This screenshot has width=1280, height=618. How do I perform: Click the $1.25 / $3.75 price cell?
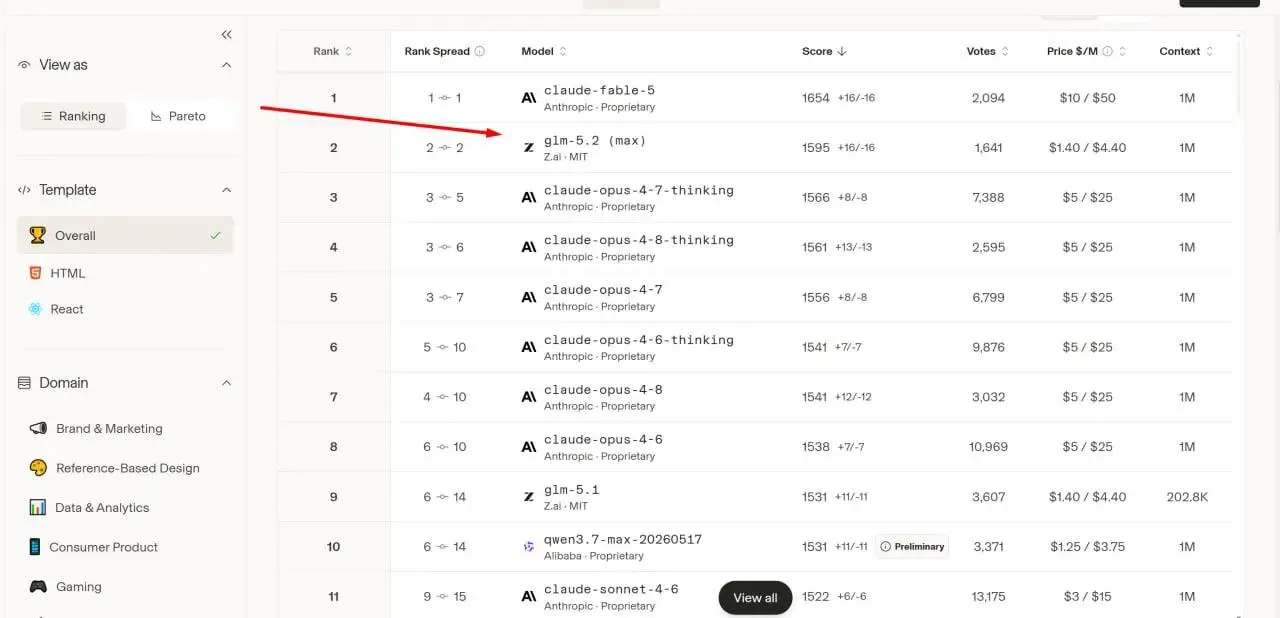point(1087,547)
